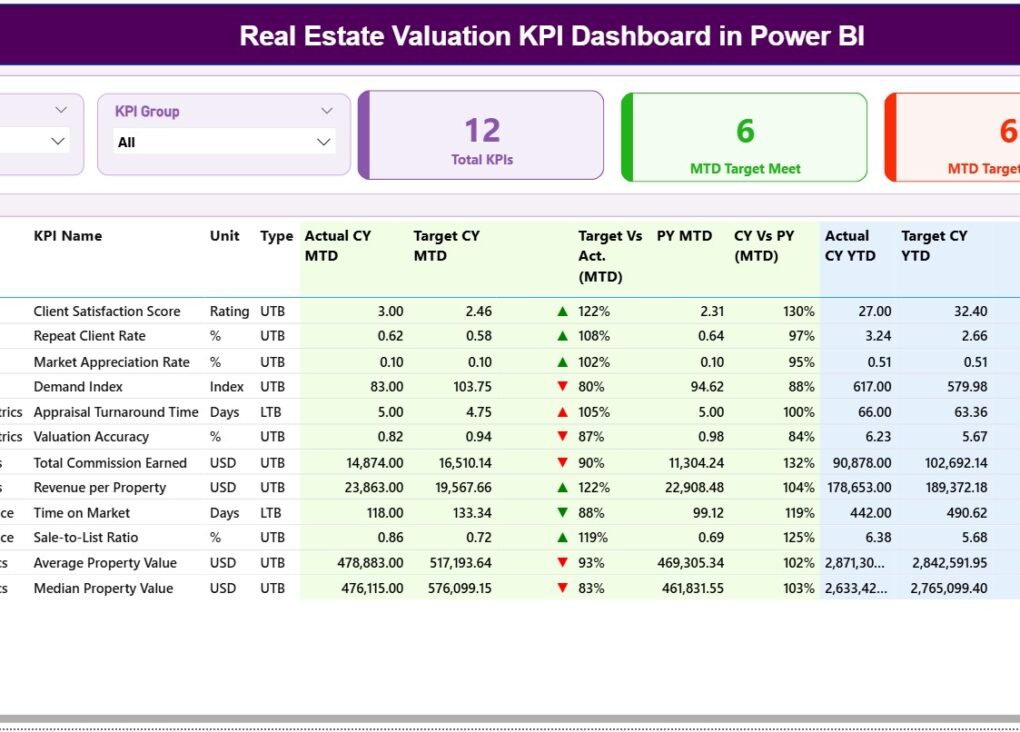Click the green down arrow beside Time on Market
Screen dimensions: 1020x732
pos(561,512)
